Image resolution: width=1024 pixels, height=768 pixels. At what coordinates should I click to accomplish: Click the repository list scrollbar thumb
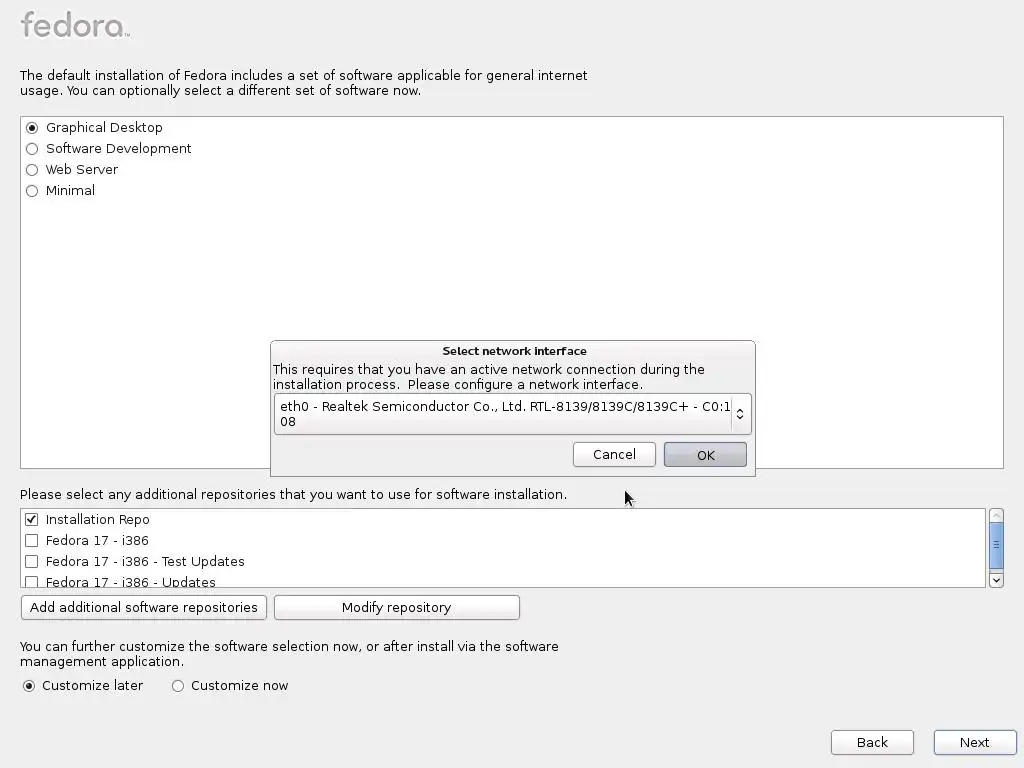pyautogui.click(x=996, y=545)
